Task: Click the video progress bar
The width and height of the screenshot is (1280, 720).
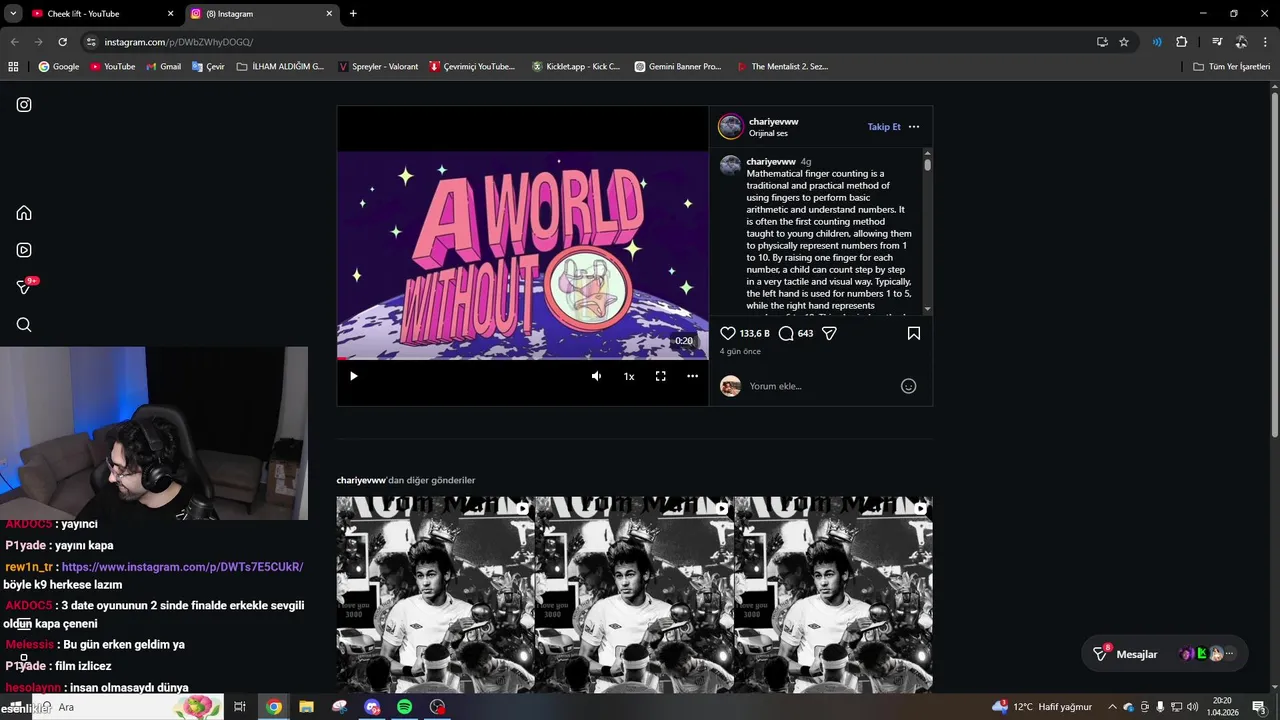Action: pyautogui.click(x=522, y=358)
